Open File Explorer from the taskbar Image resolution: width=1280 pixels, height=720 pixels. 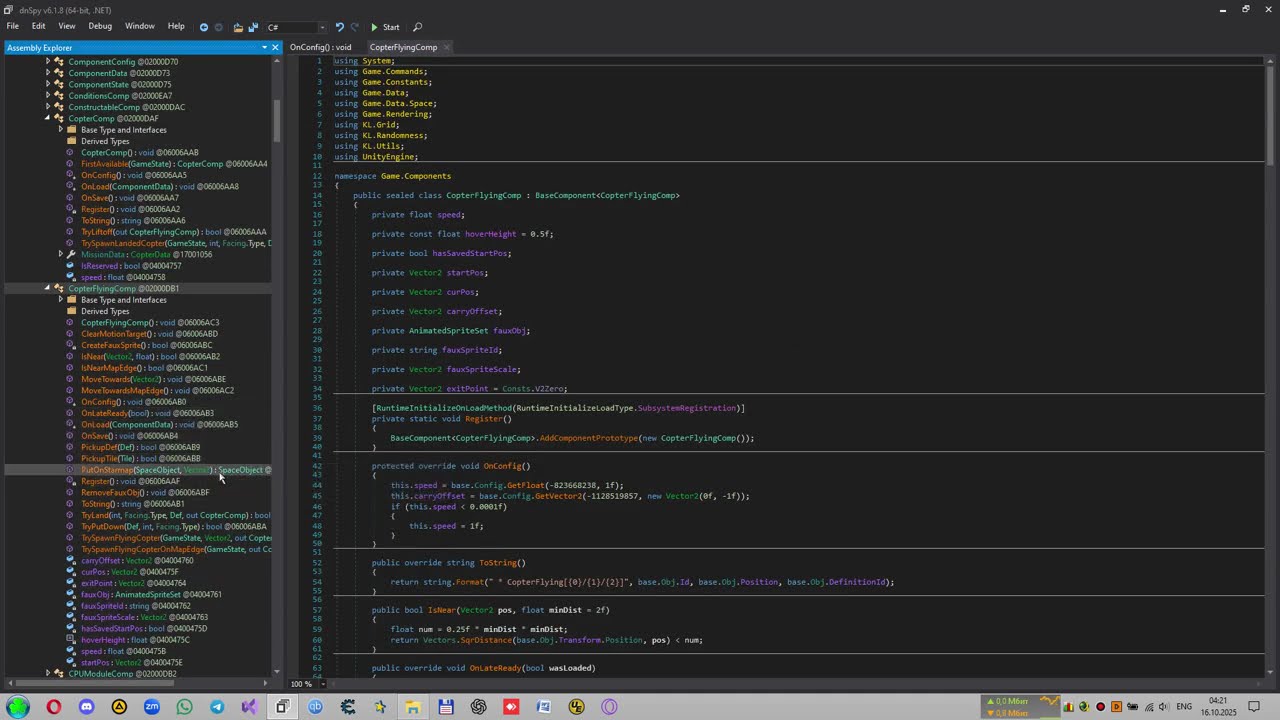413,707
